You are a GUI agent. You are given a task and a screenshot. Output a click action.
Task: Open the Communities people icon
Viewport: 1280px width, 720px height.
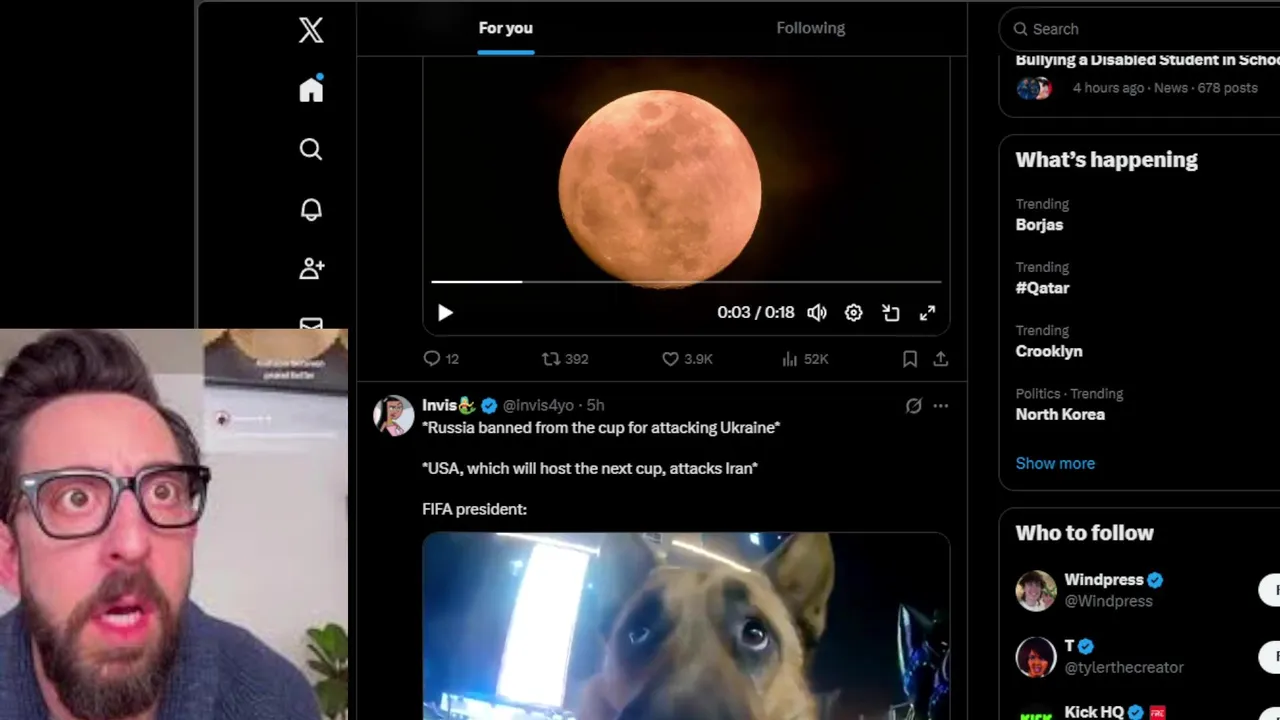(311, 268)
